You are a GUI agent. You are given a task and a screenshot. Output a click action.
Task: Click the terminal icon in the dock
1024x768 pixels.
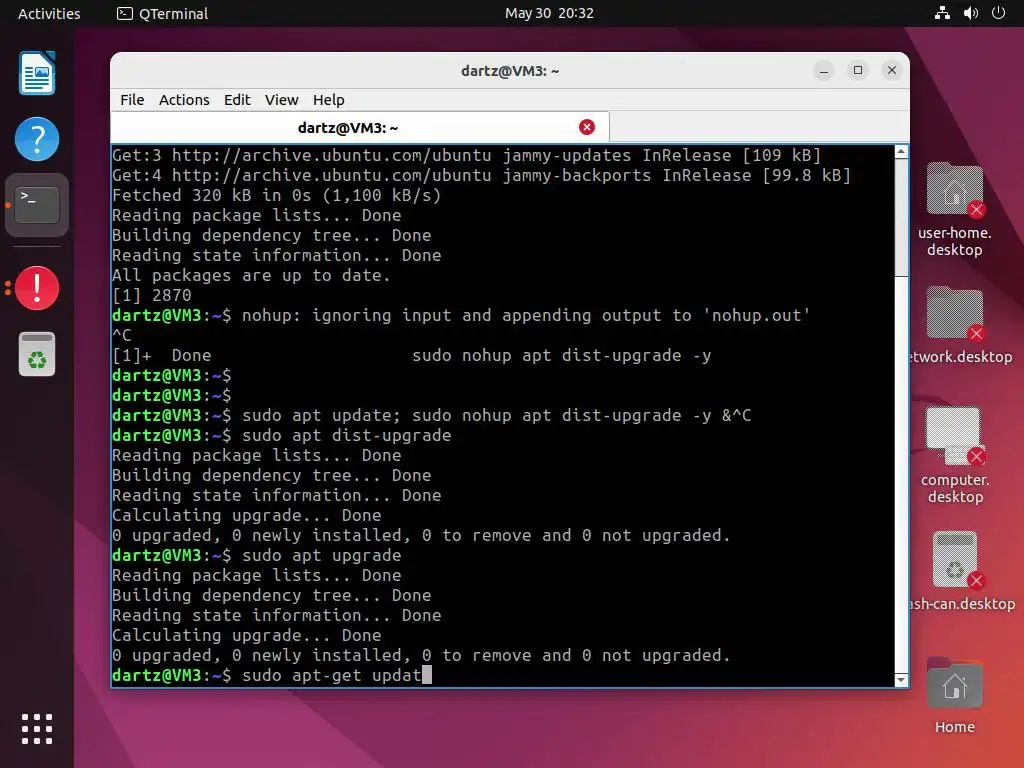(37, 204)
